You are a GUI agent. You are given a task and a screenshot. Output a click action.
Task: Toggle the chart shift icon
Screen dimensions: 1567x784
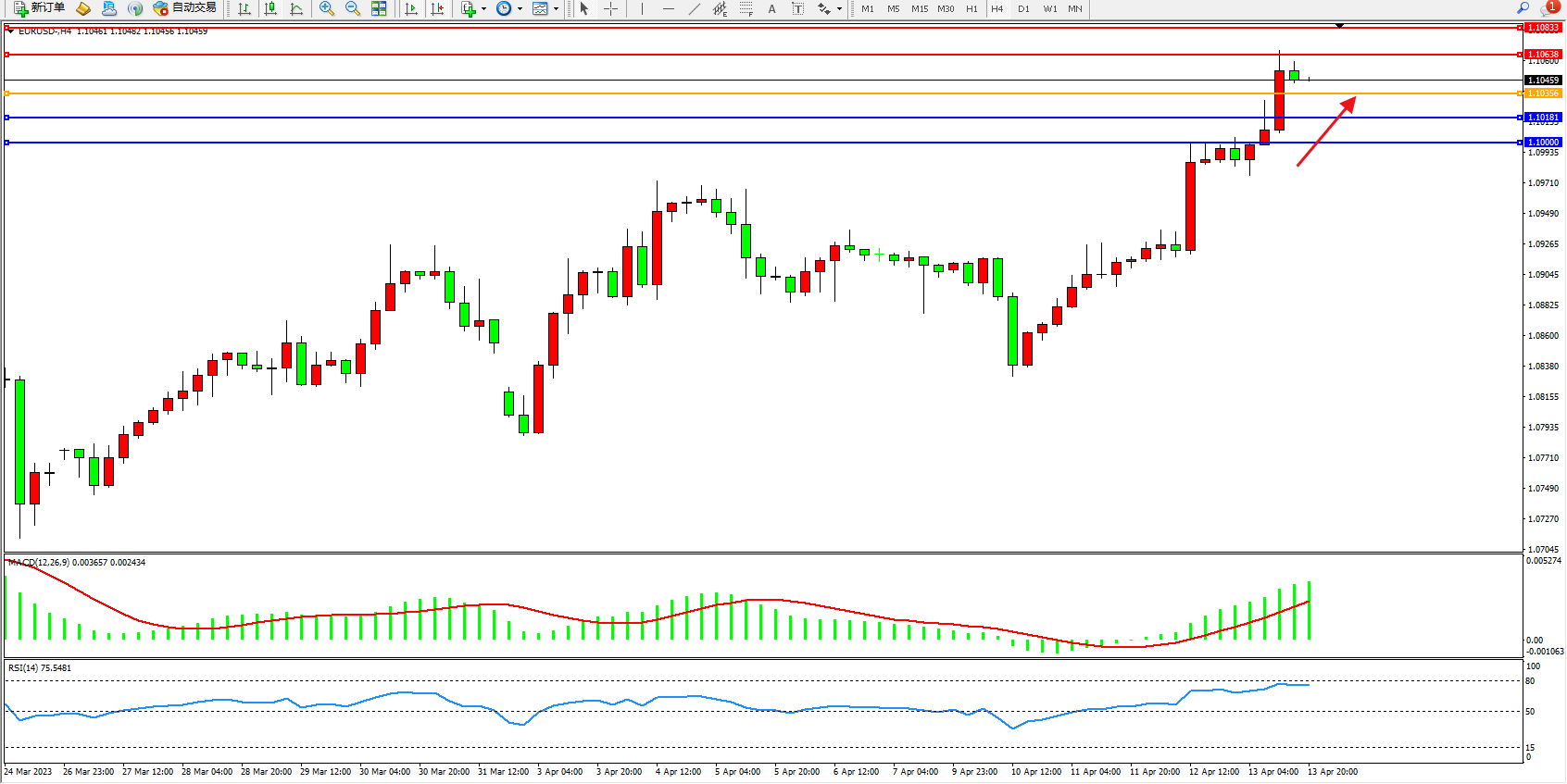pyautogui.click(x=437, y=8)
